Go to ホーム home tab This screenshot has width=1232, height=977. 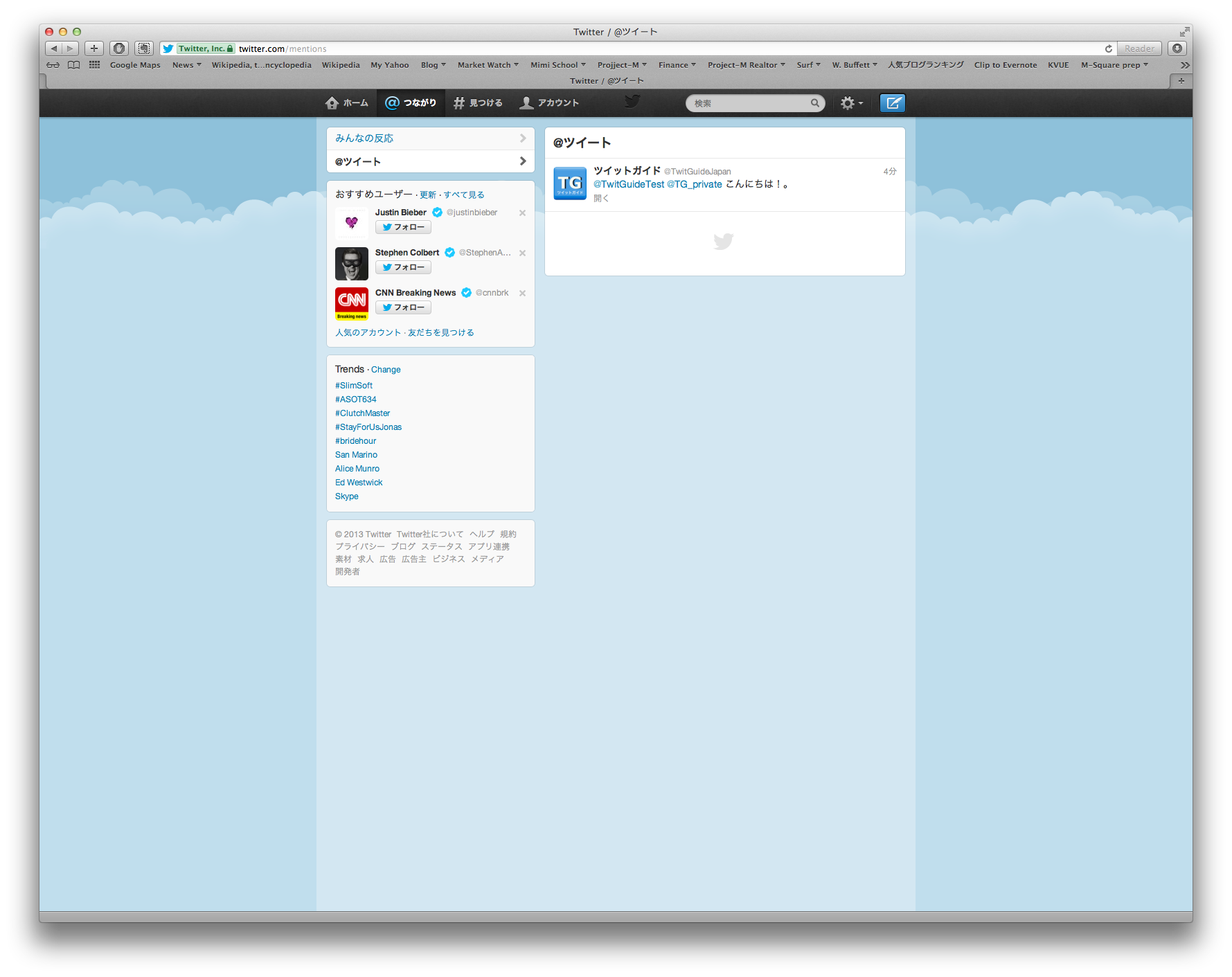346,103
